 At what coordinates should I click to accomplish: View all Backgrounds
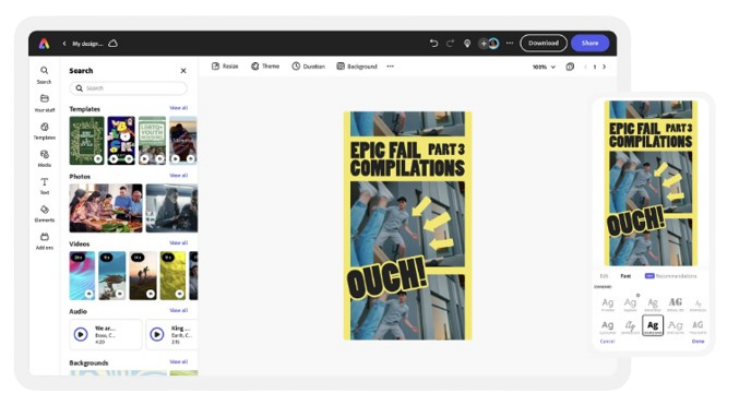[179, 361]
